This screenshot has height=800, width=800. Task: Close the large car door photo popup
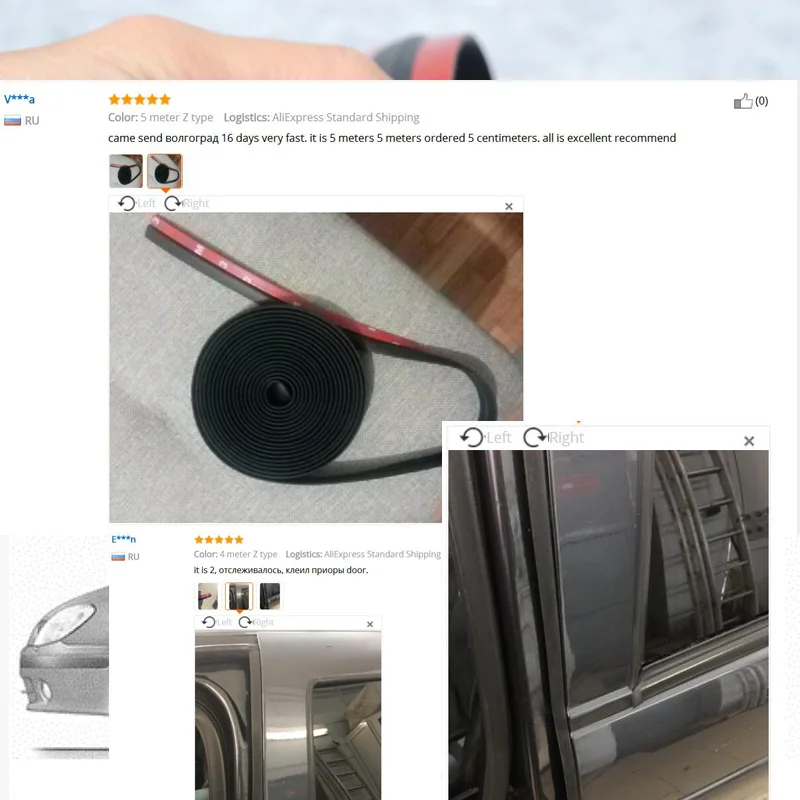coord(748,441)
